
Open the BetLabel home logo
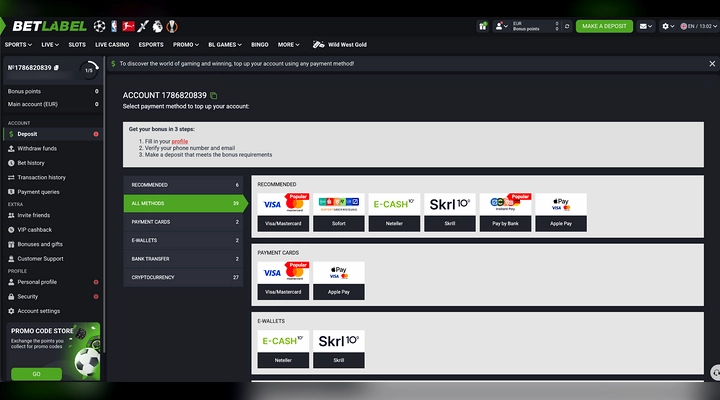point(49,26)
